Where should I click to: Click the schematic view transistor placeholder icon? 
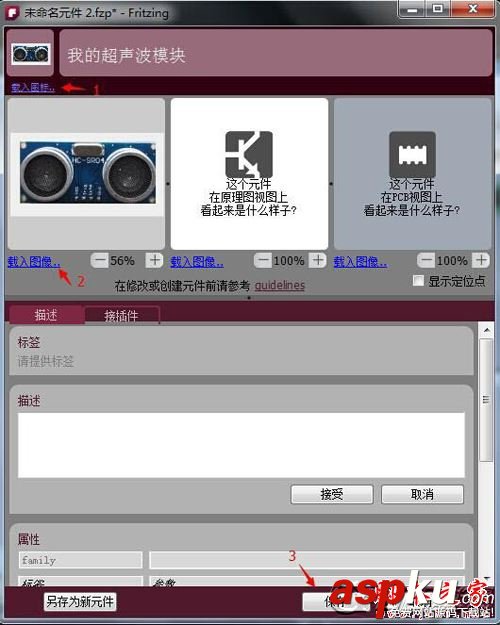(x=249, y=154)
